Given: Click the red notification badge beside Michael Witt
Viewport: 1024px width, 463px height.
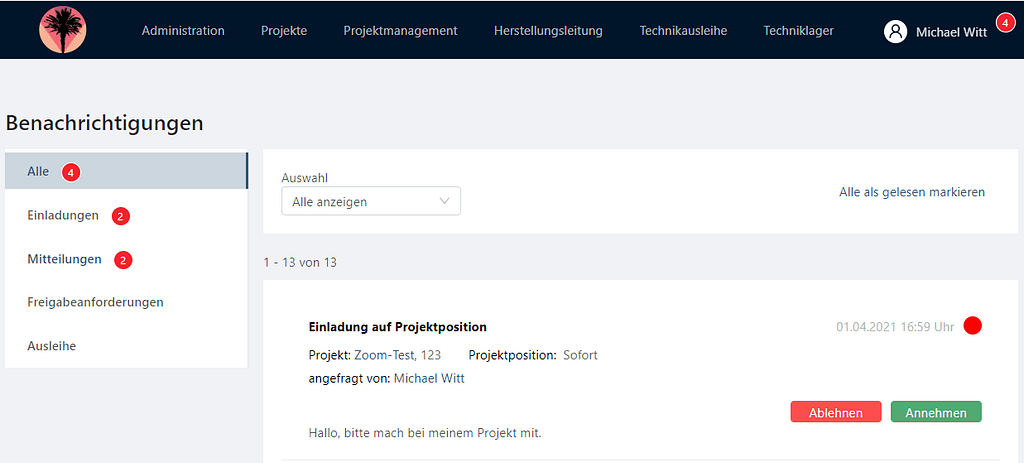Looking at the screenshot, I should [x=1005, y=22].
